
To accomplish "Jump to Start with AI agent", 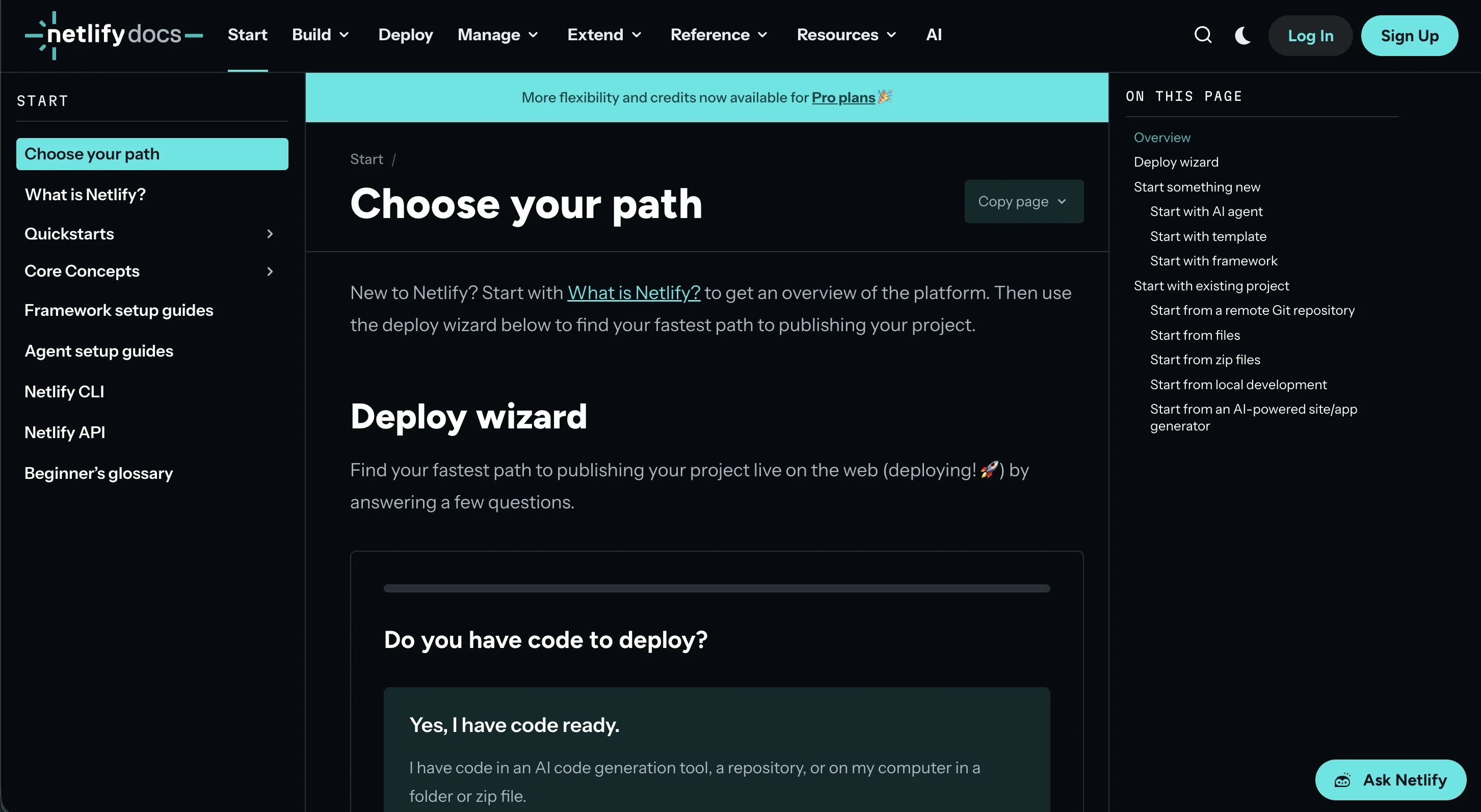I will pyautogui.click(x=1206, y=212).
